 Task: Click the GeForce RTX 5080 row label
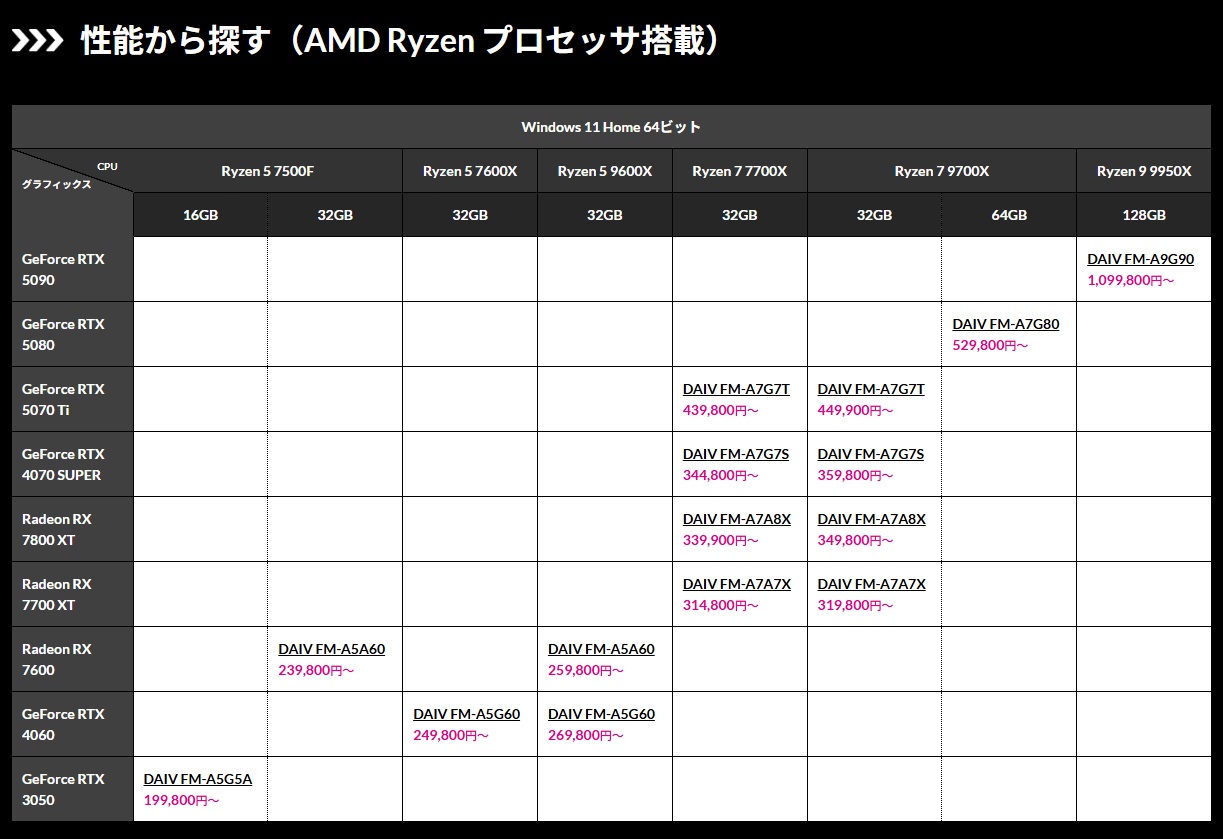point(72,334)
